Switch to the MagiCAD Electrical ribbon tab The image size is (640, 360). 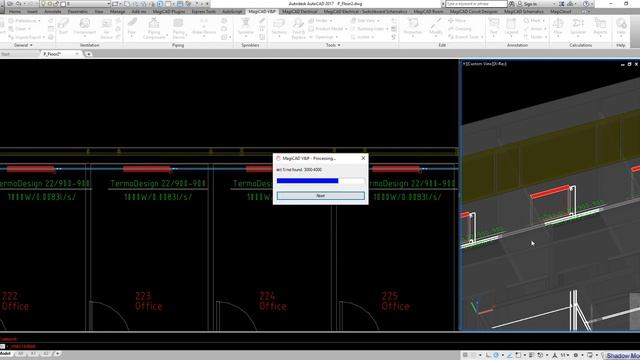coord(300,11)
